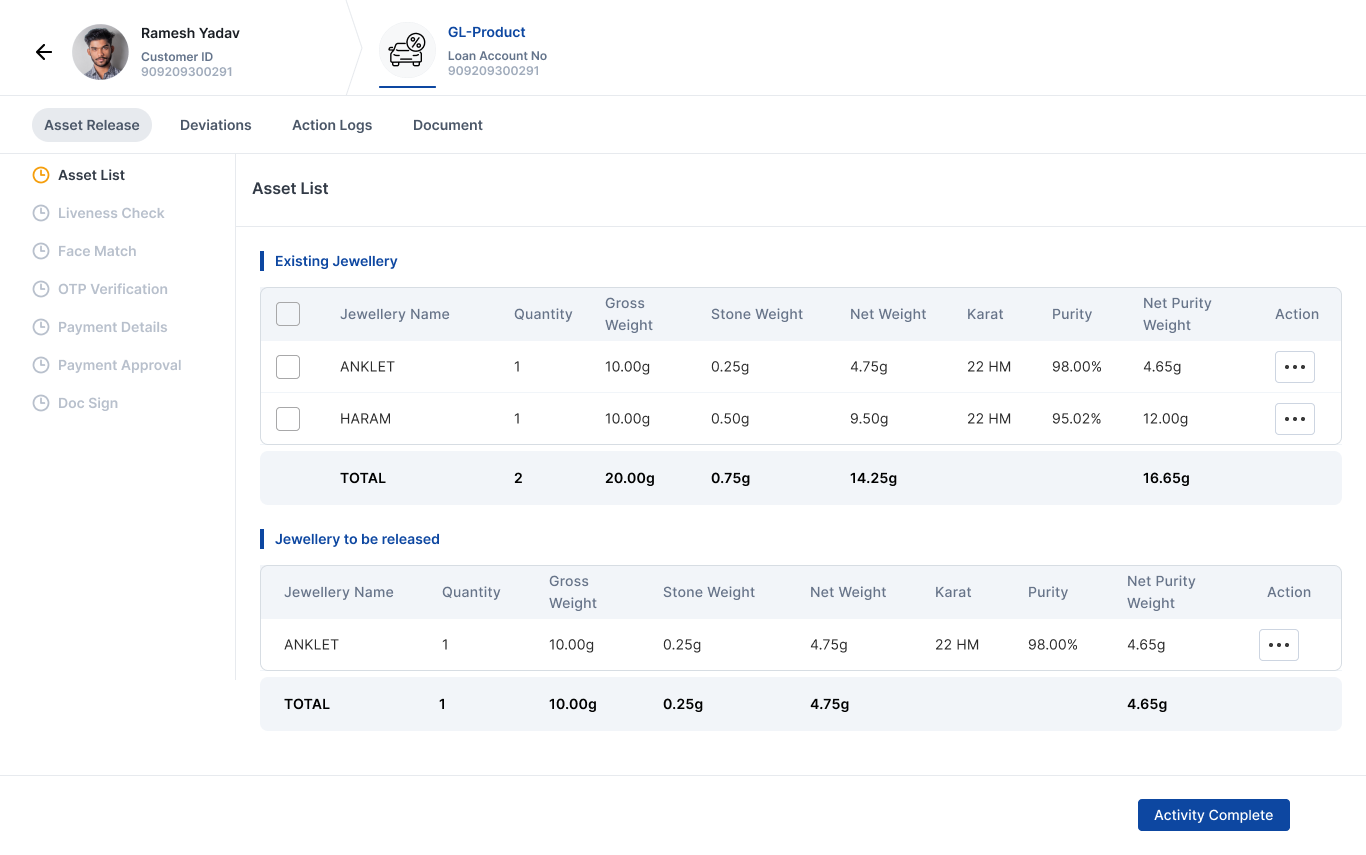Click the Payment Details clock icon
The height and width of the screenshot is (855, 1366).
tap(41, 327)
